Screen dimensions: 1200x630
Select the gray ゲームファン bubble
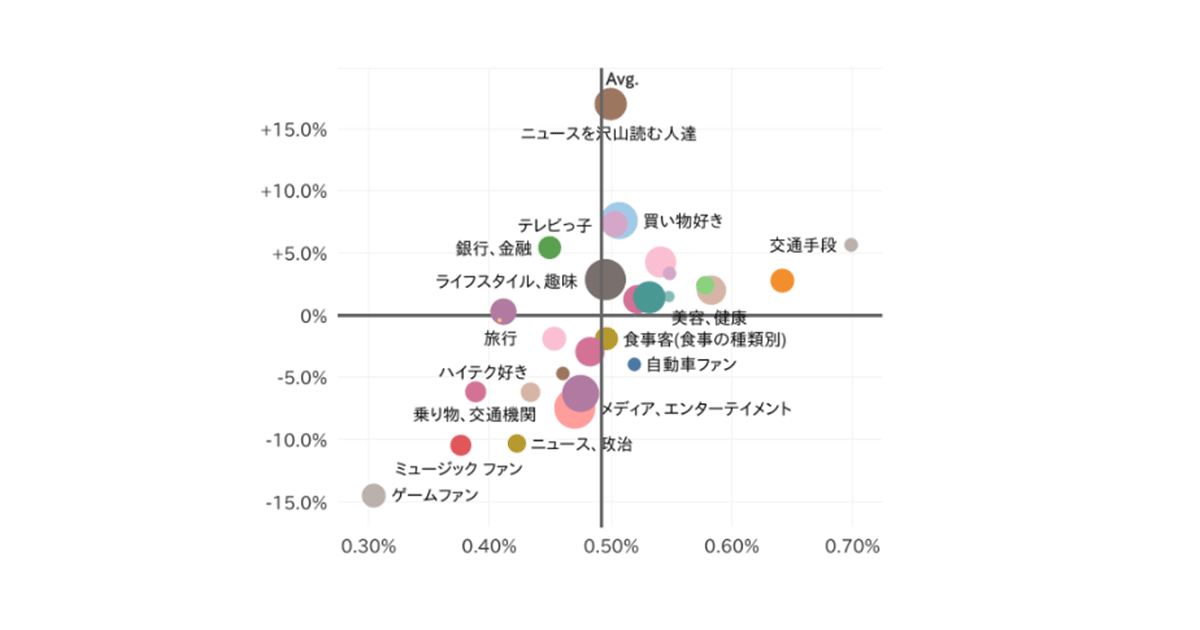click(x=373, y=495)
